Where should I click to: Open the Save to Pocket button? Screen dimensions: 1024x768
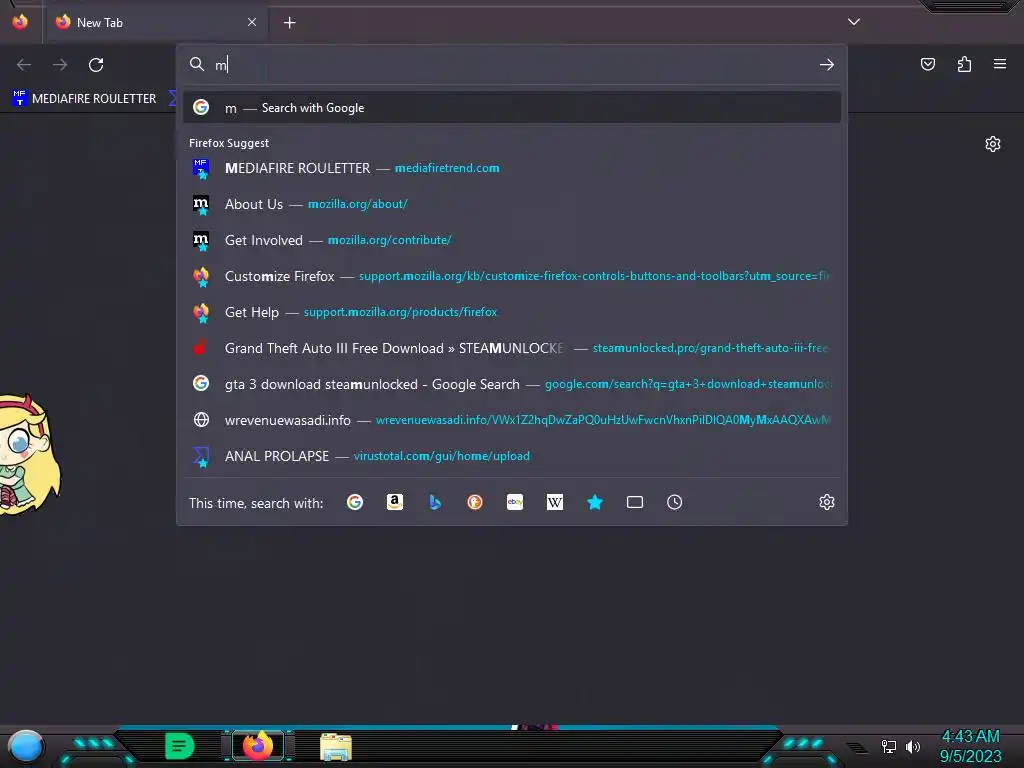pos(928,64)
